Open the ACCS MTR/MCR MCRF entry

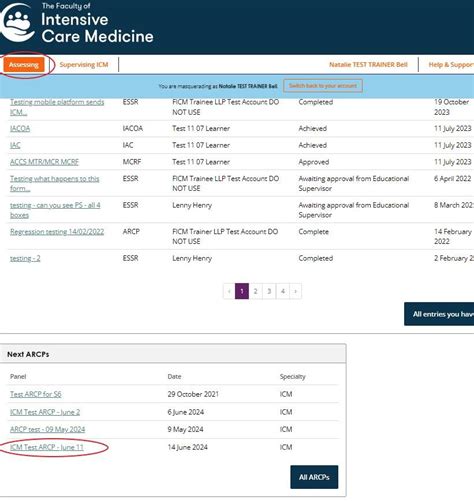tap(44, 162)
